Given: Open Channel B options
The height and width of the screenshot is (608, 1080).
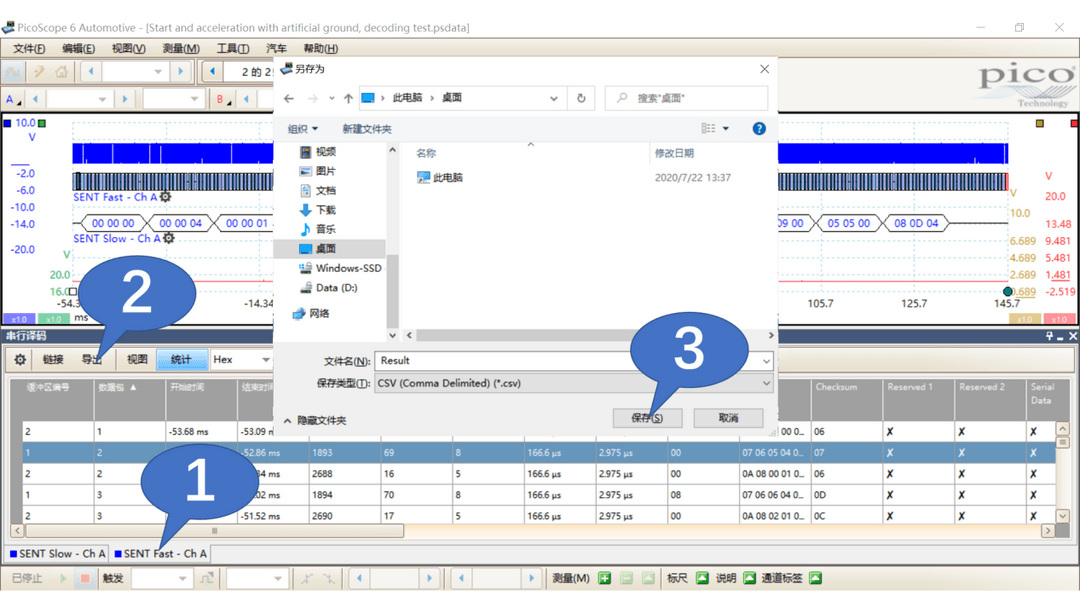Looking at the screenshot, I should (222, 99).
